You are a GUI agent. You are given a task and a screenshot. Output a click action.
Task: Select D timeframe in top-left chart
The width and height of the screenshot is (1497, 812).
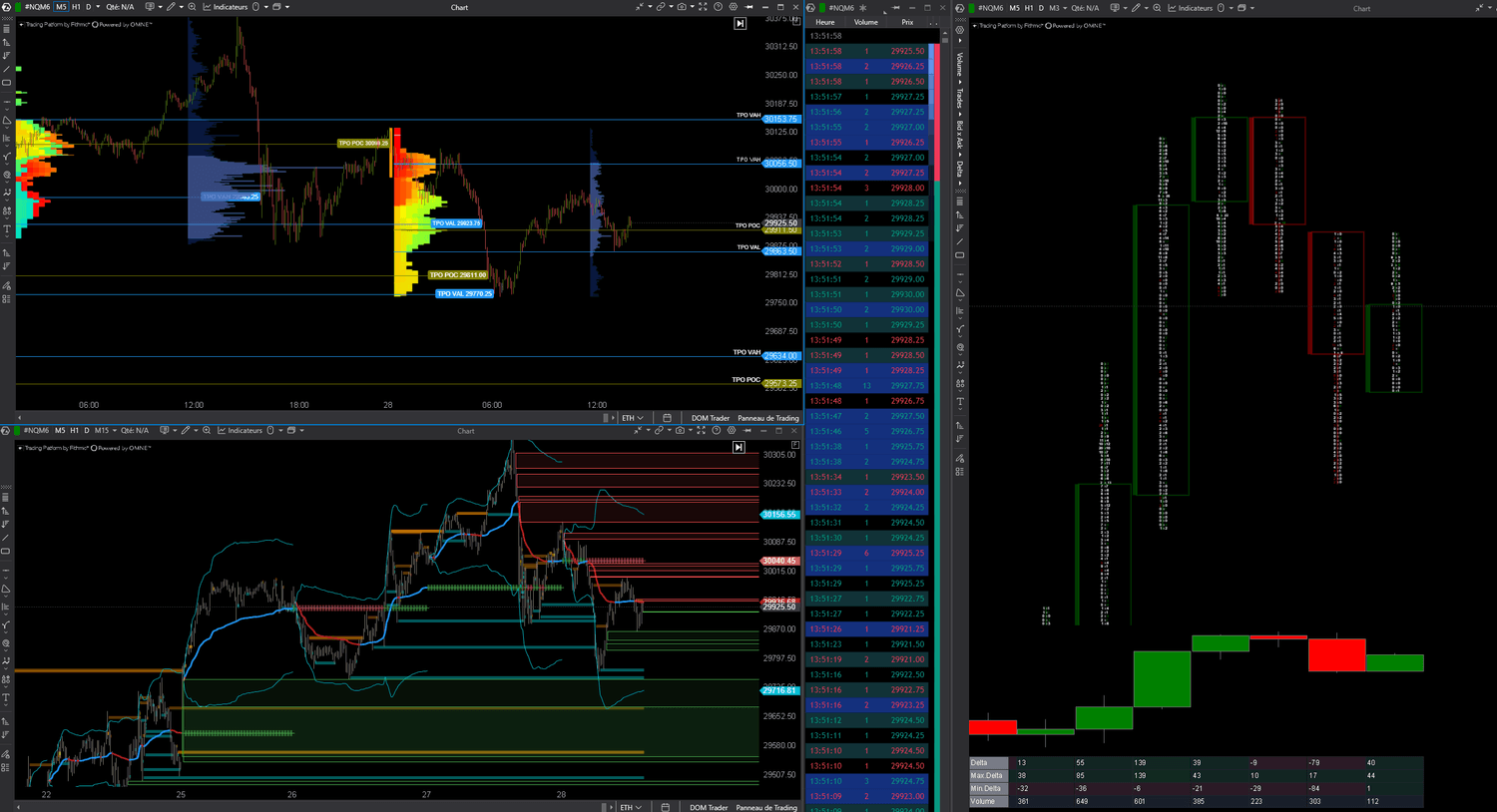point(88,7)
